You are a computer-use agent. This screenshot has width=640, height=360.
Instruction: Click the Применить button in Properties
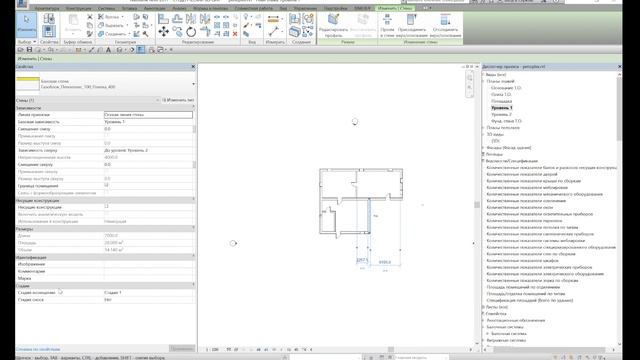182,349
